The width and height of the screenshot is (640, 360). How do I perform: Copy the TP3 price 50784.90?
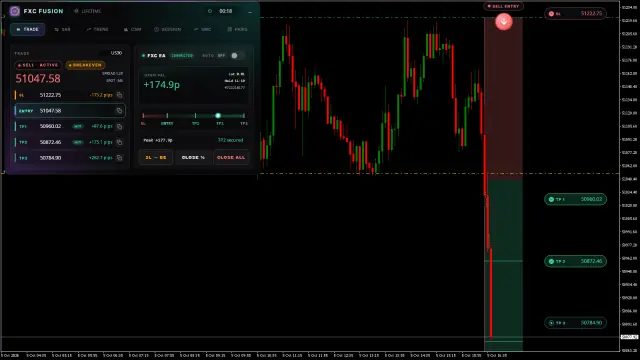coord(120,158)
